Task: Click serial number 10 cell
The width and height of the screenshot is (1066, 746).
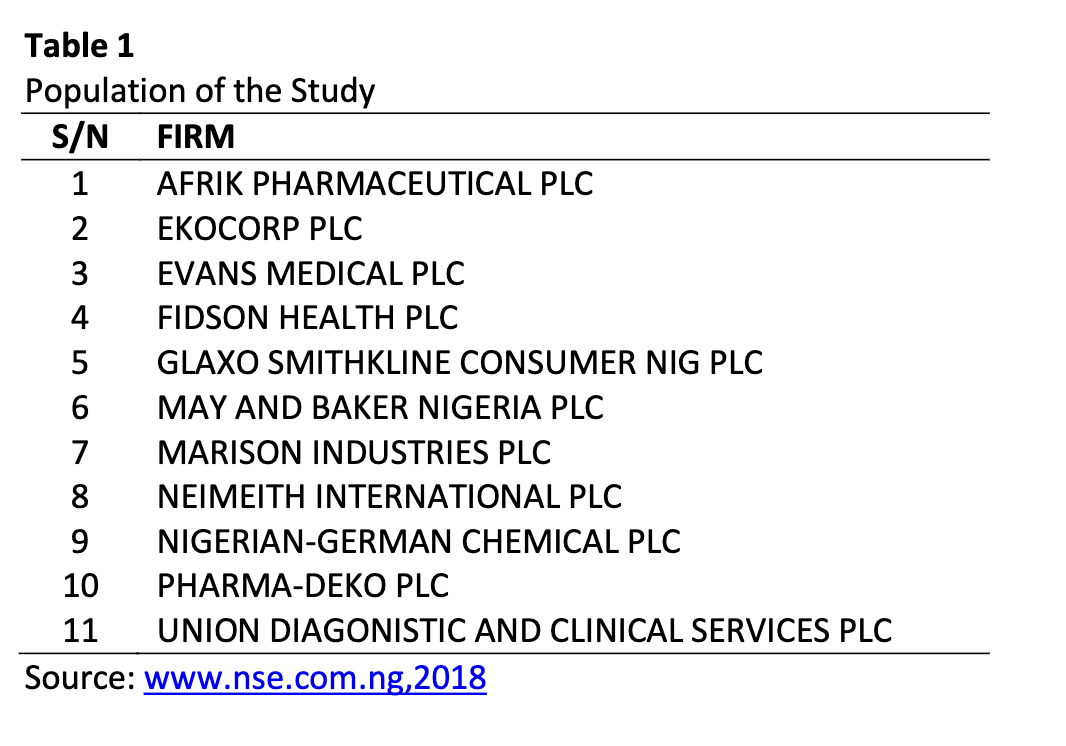Action: [80, 586]
